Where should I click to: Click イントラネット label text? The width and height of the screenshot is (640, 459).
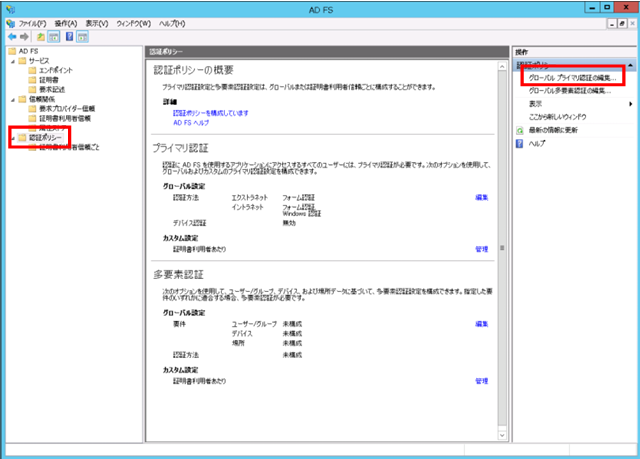pos(248,207)
